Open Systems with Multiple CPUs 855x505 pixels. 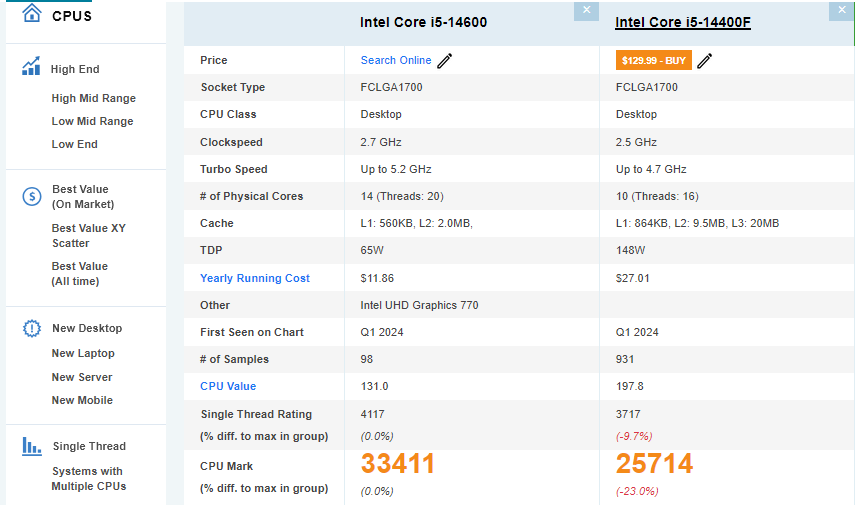[x=89, y=479]
